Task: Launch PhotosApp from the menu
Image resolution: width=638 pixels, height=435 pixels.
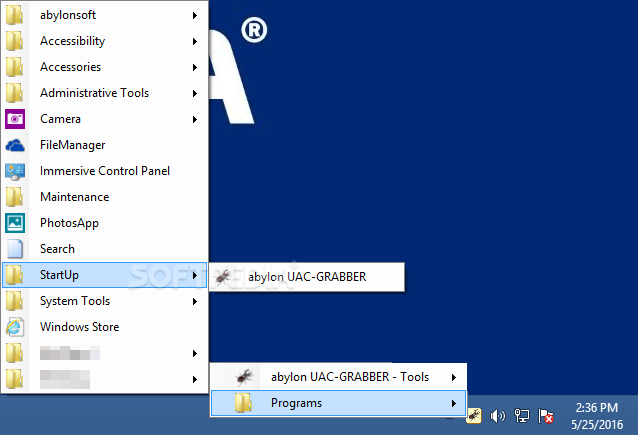Action: 105,223
